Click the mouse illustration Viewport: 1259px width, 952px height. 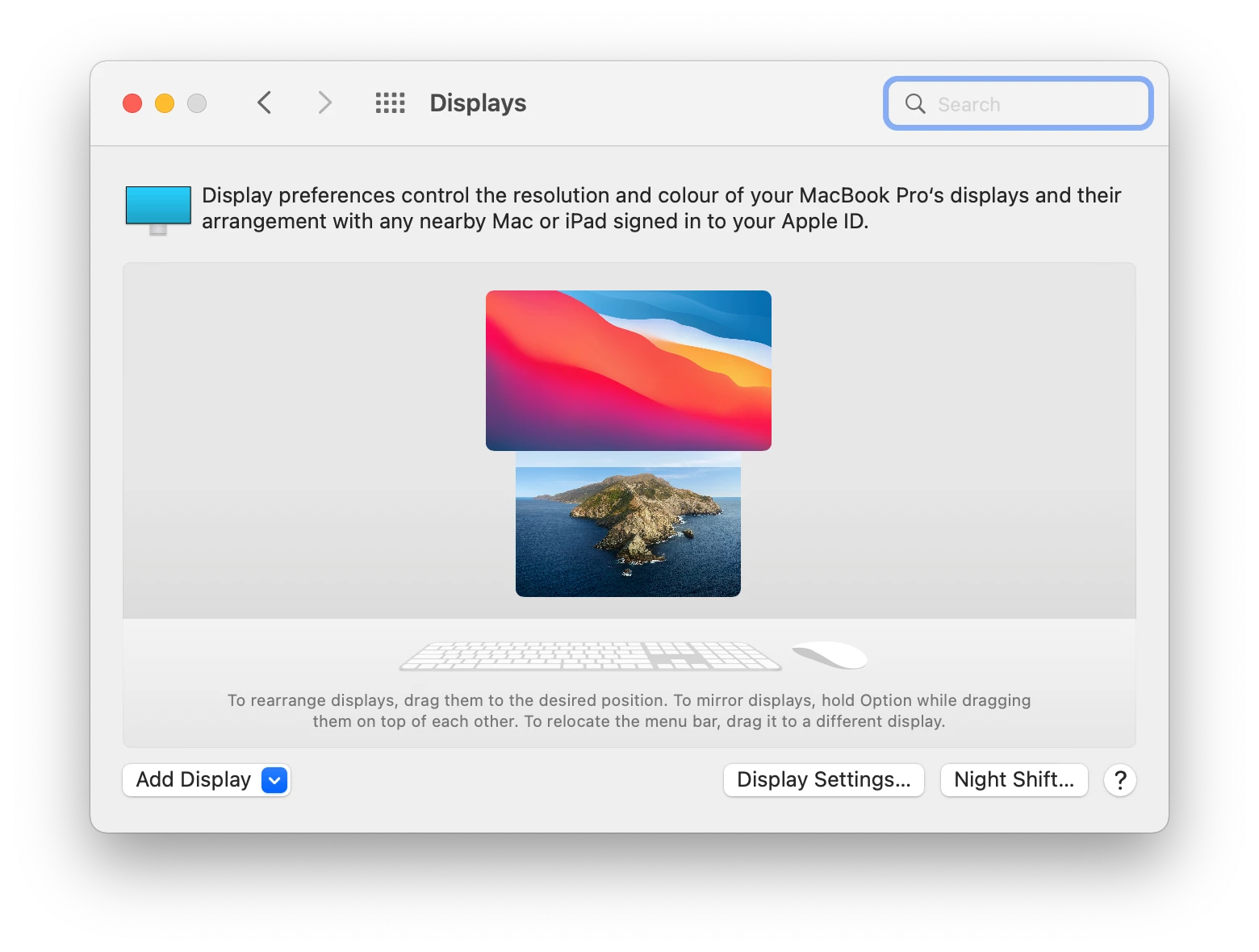pos(830,655)
